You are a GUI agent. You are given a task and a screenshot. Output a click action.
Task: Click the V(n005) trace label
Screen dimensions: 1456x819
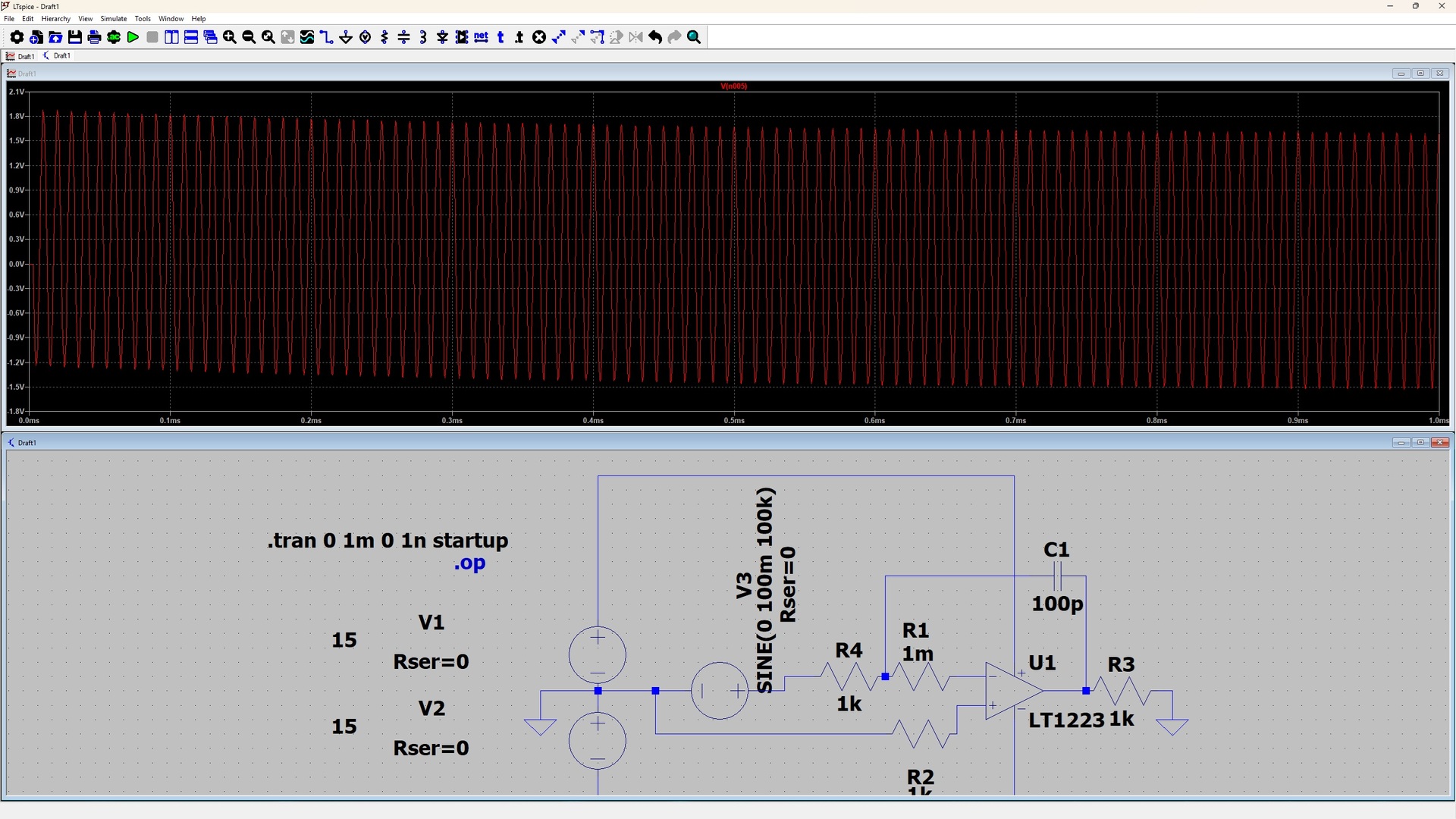click(733, 86)
